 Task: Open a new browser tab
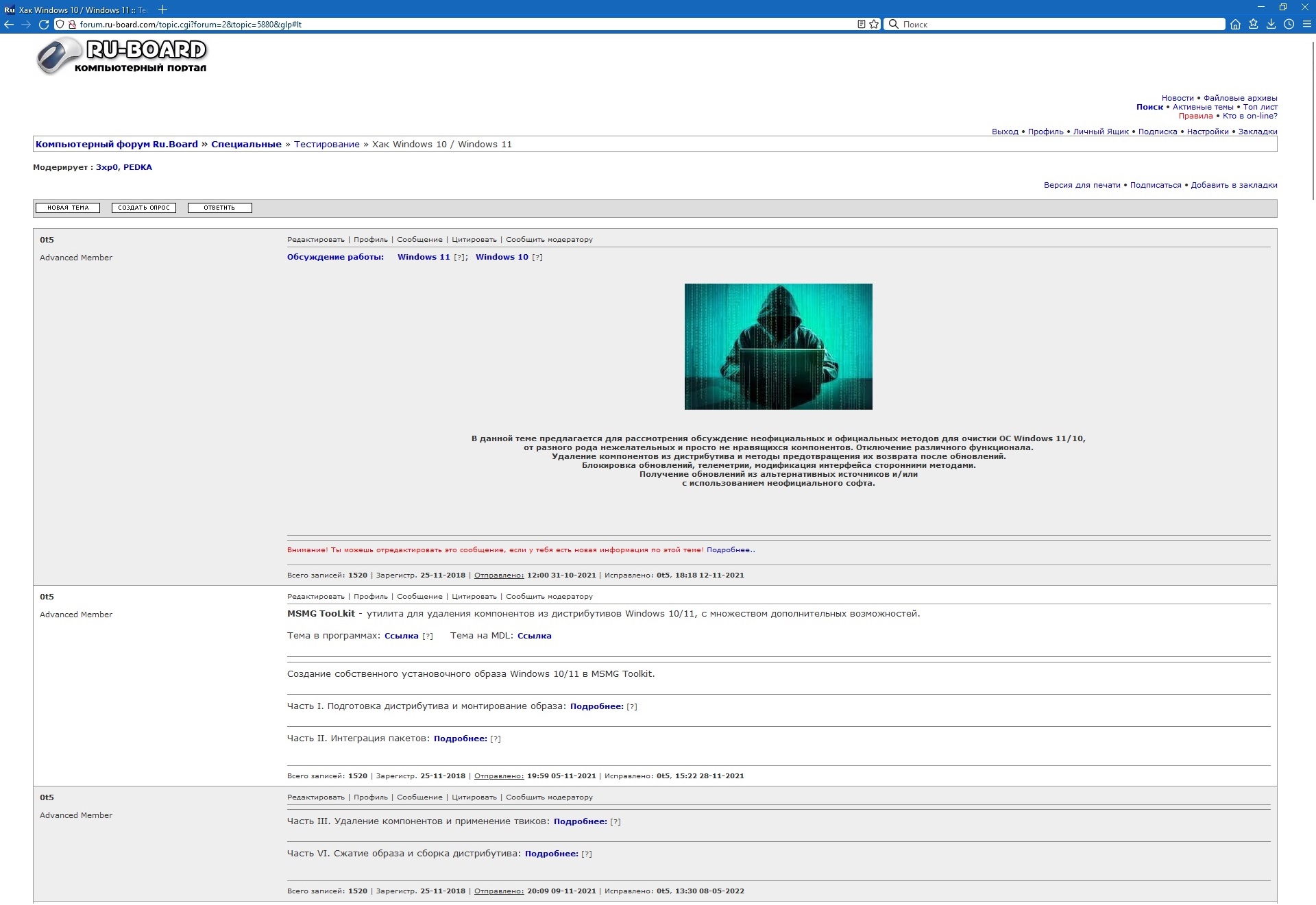tap(162, 10)
